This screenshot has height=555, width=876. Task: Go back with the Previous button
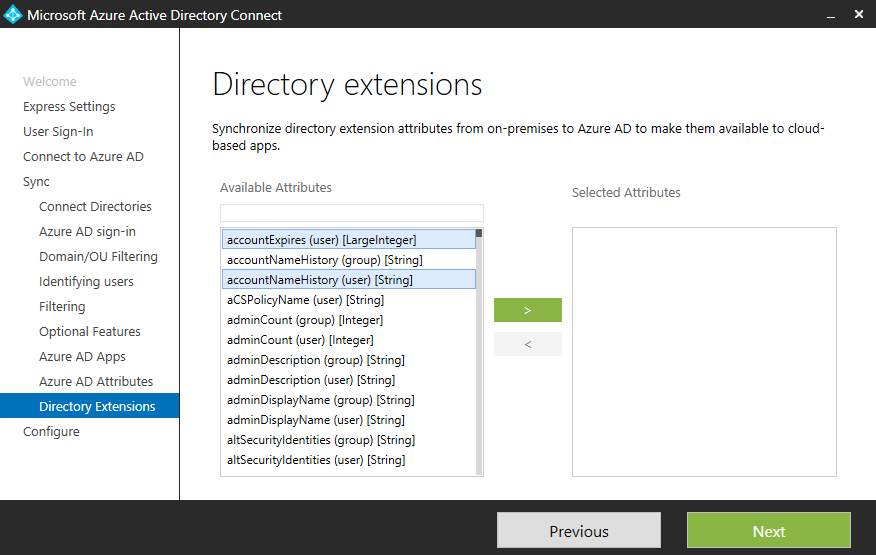(x=578, y=531)
